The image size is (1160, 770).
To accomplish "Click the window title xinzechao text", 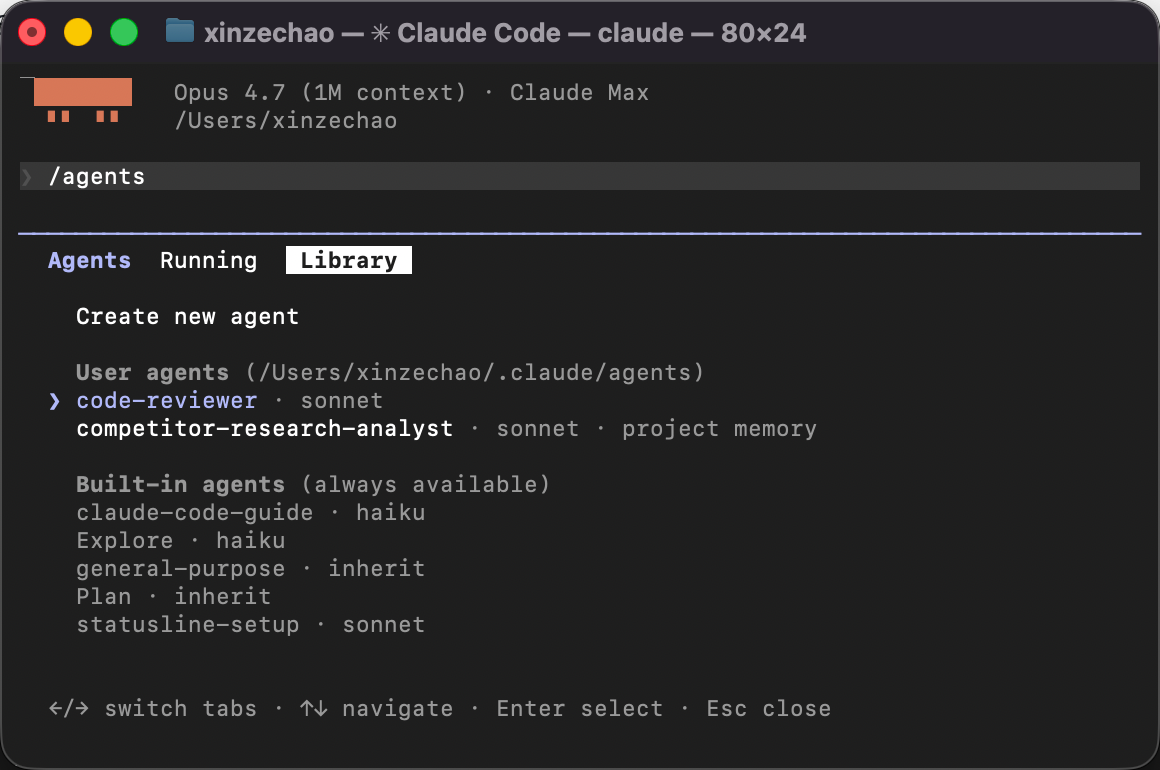I will click(269, 33).
